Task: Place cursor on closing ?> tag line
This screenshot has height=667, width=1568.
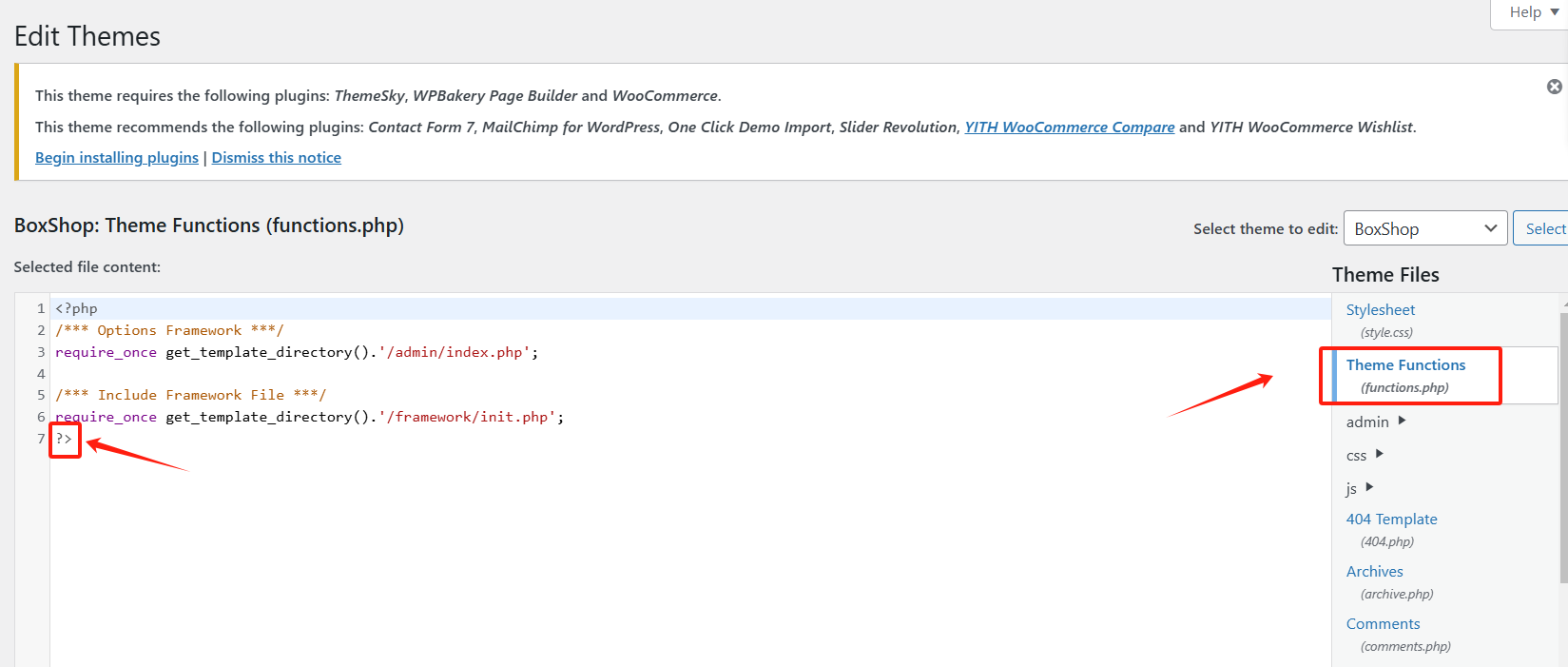Action: [x=65, y=439]
